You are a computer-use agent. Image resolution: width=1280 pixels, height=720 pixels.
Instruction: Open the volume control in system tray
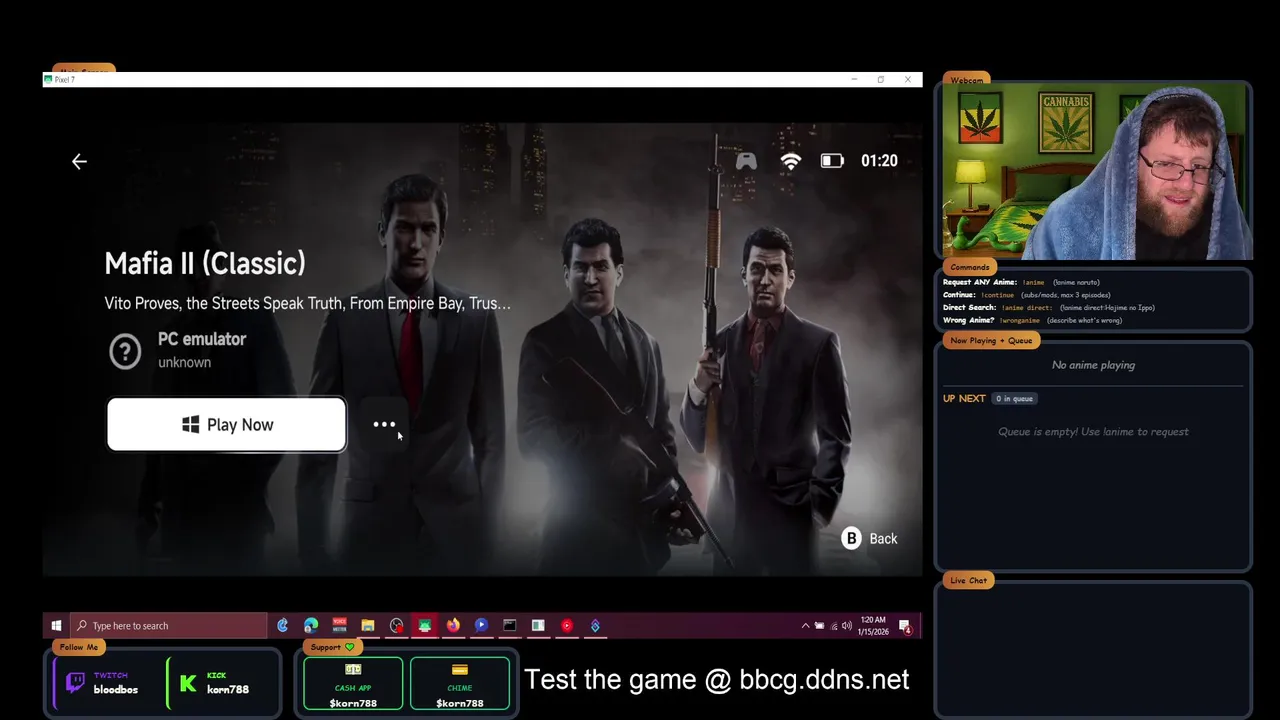[x=847, y=626]
